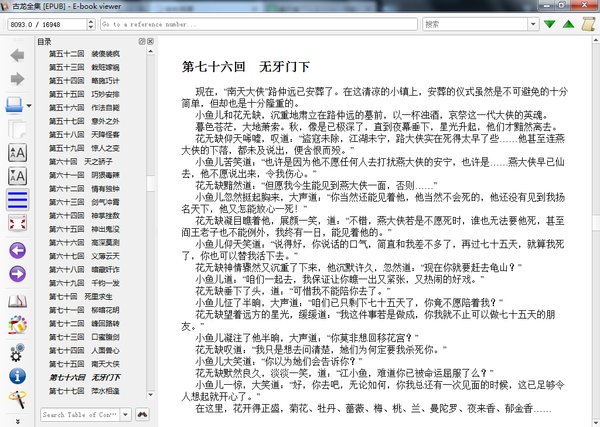This screenshot has width=600, height=427.
Task: Open 第六十六回 高深莫测
Action: pos(84,243)
